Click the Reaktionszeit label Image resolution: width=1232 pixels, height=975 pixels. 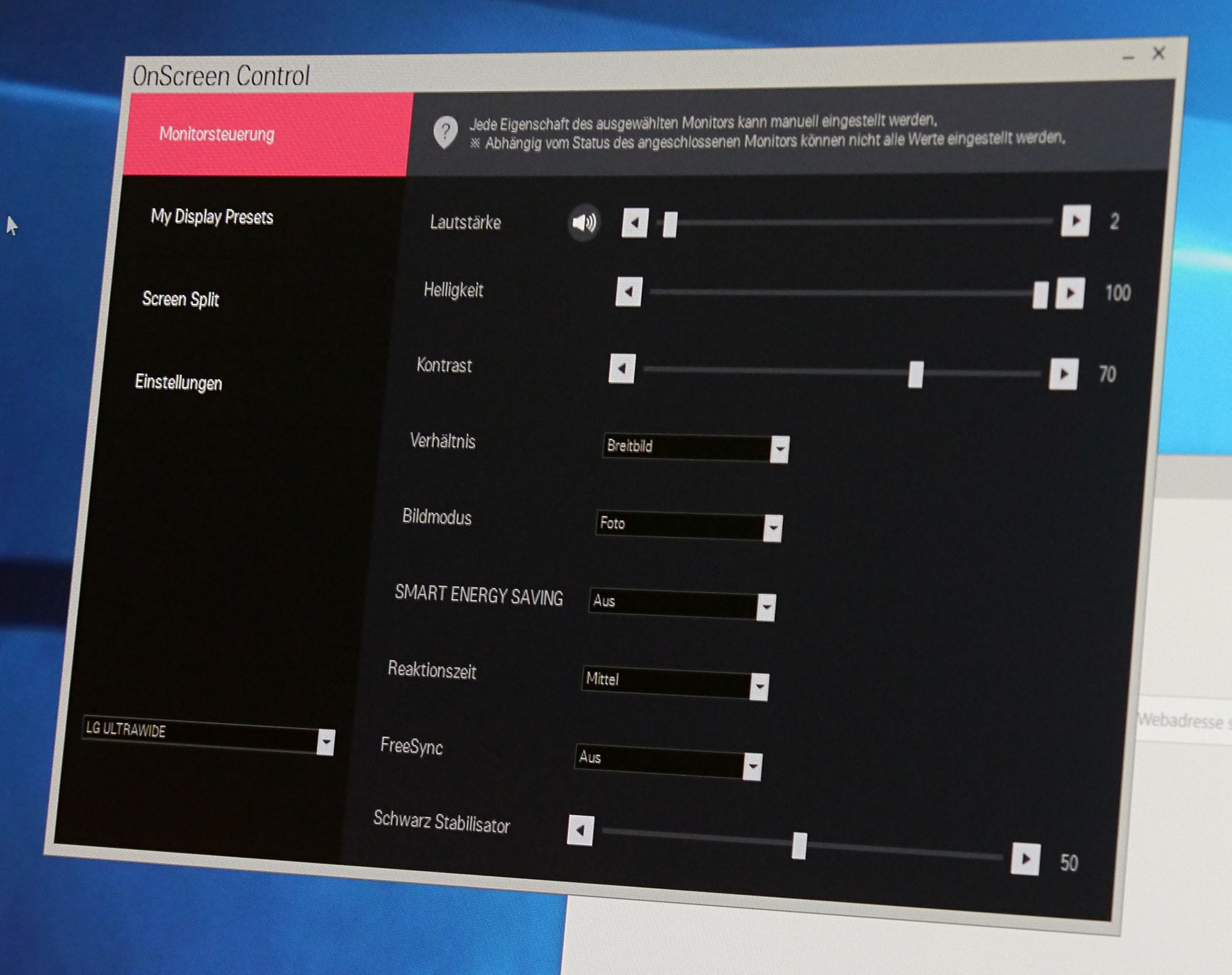coord(432,670)
